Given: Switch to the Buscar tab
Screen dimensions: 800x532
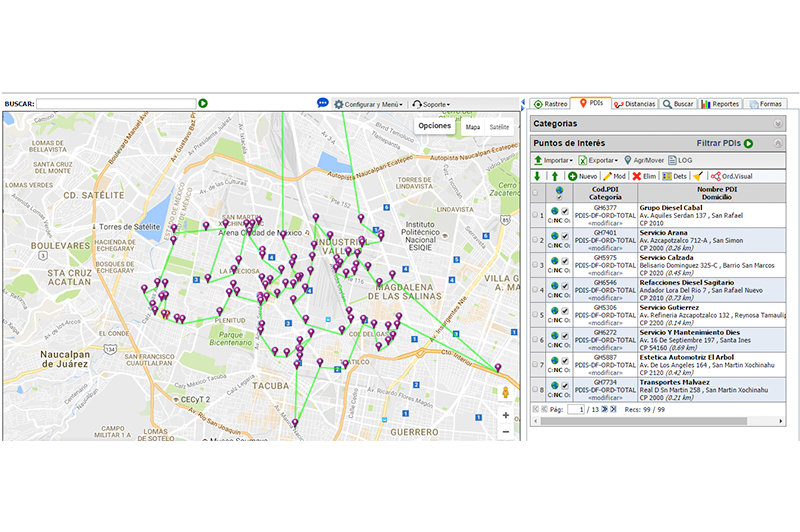Looking at the screenshot, I should 678,104.
